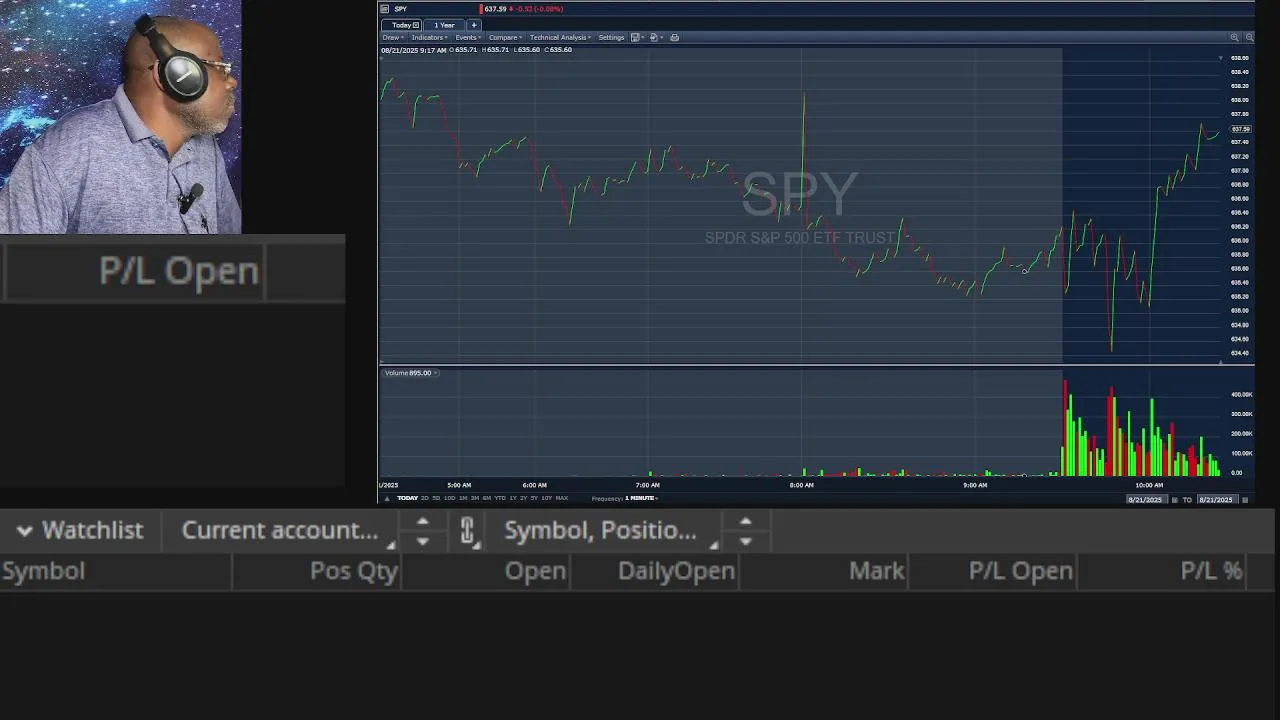The width and height of the screenshot is (1280, 720).
Task: Open the Compare dropdown
Action: 505,37
